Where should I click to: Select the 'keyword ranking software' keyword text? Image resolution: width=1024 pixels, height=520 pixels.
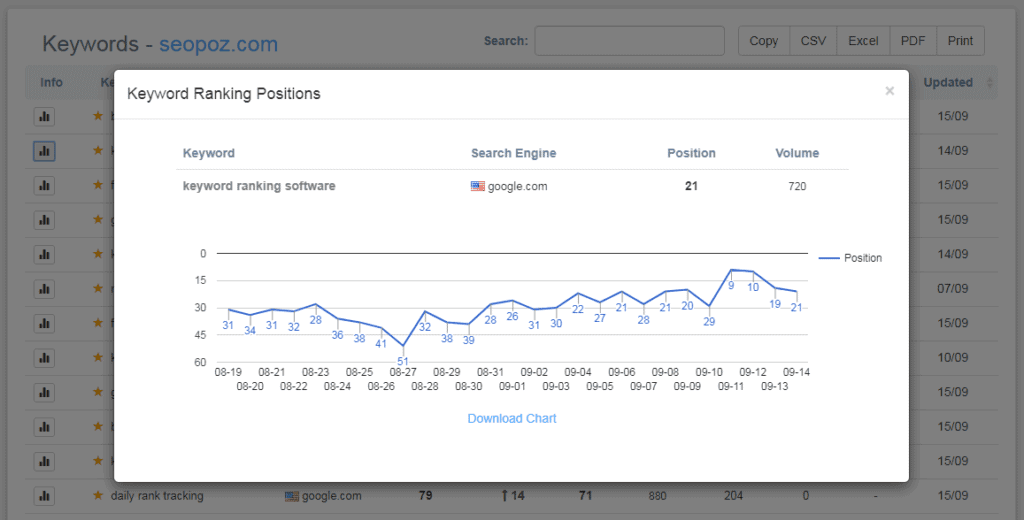pos(259,186)
